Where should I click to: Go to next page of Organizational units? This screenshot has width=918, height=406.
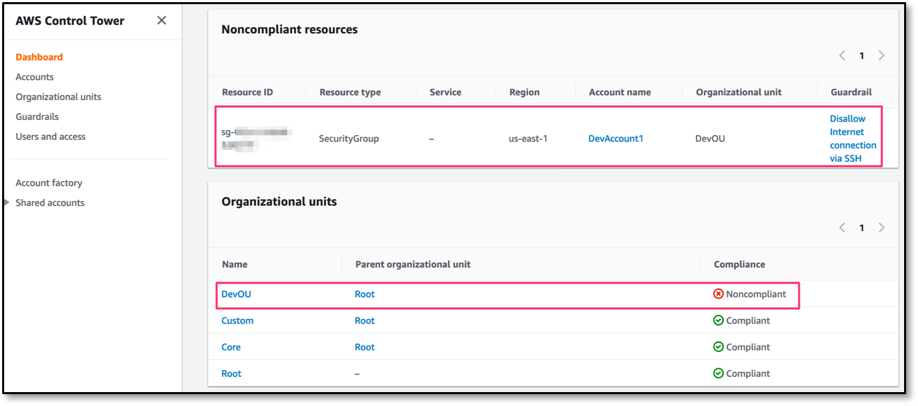coord(881,227)
